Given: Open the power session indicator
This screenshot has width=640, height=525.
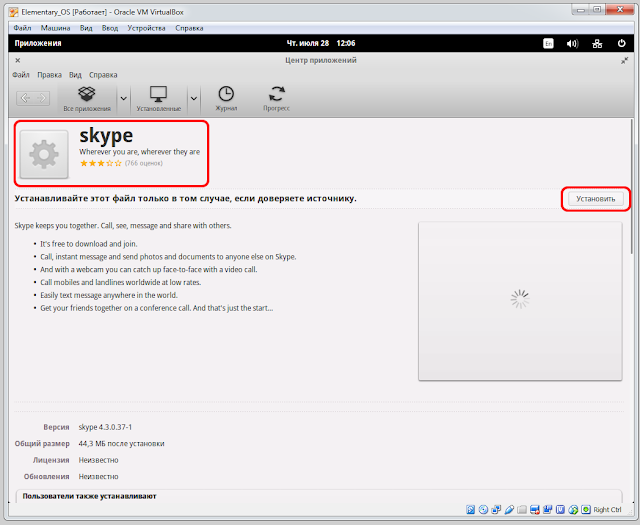Looking at the screenshot, I should tap(621, 43).
